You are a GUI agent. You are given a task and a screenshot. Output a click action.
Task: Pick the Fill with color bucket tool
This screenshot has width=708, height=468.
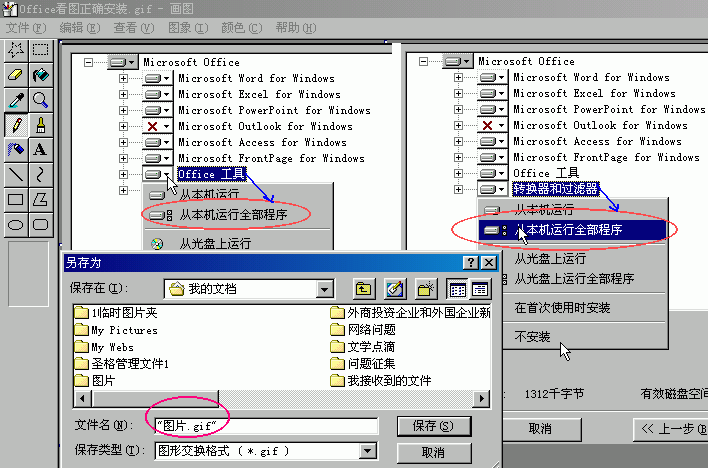(41, 75)
